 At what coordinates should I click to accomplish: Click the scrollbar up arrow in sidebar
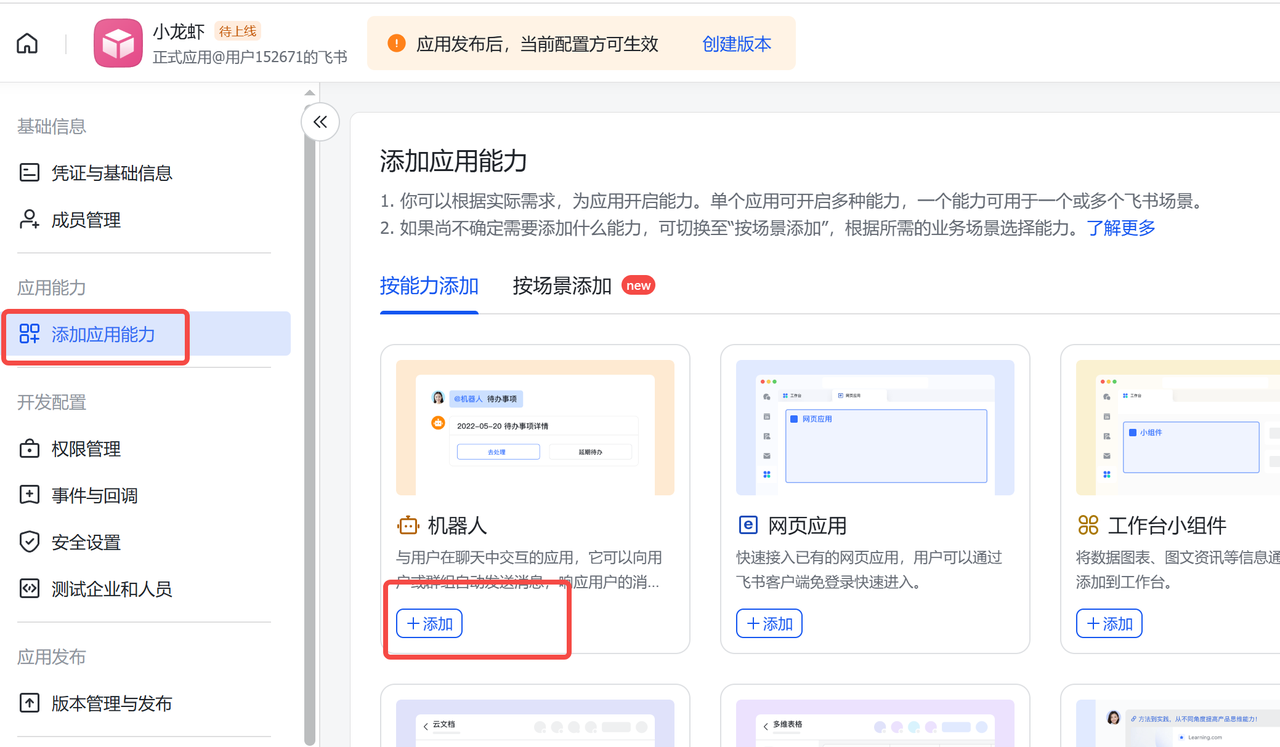pos(310,92)
